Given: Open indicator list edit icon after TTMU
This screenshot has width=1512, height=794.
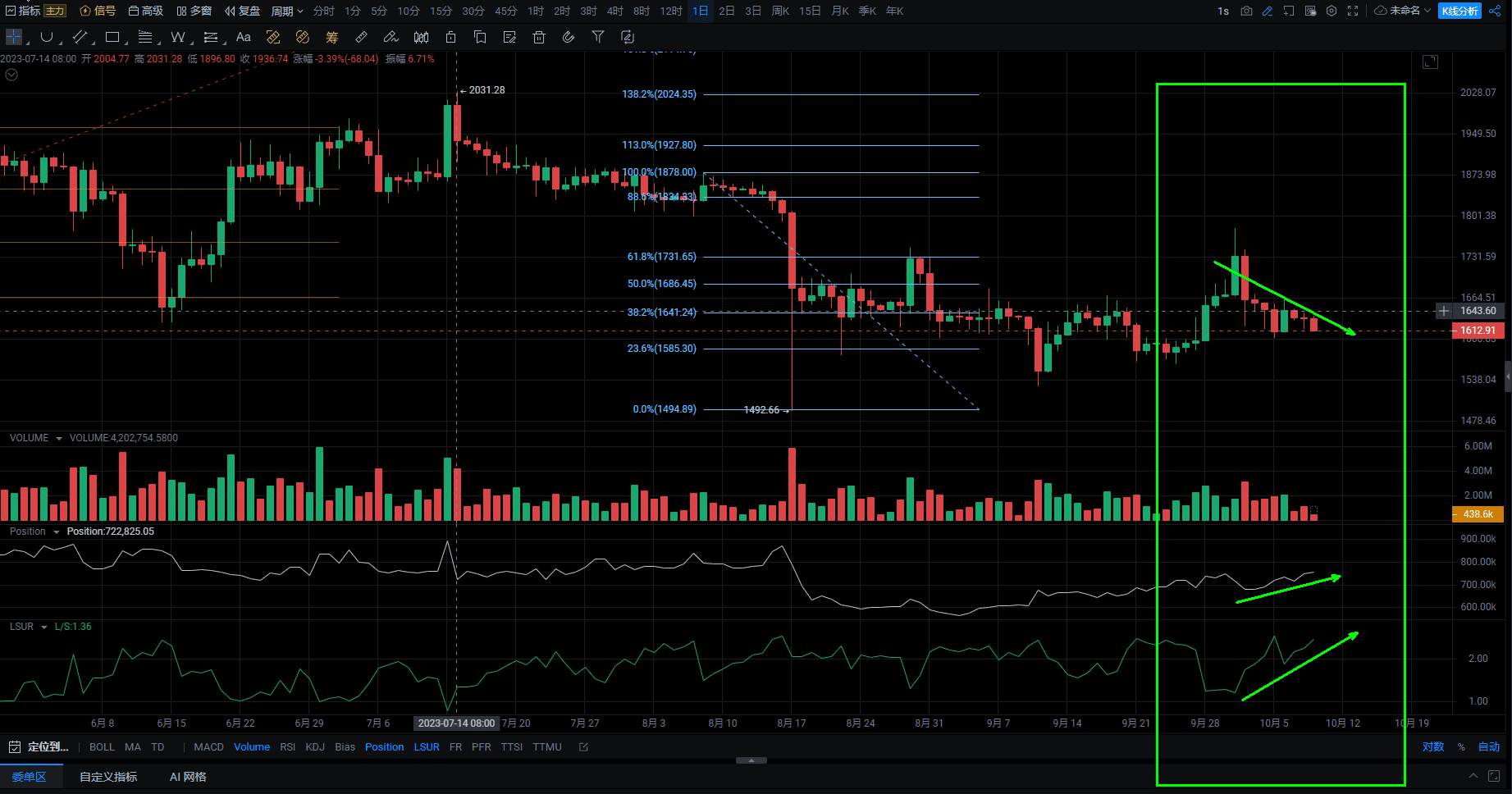Looking at the screenshot, I should pyautogui.click(x=583, y=747).
